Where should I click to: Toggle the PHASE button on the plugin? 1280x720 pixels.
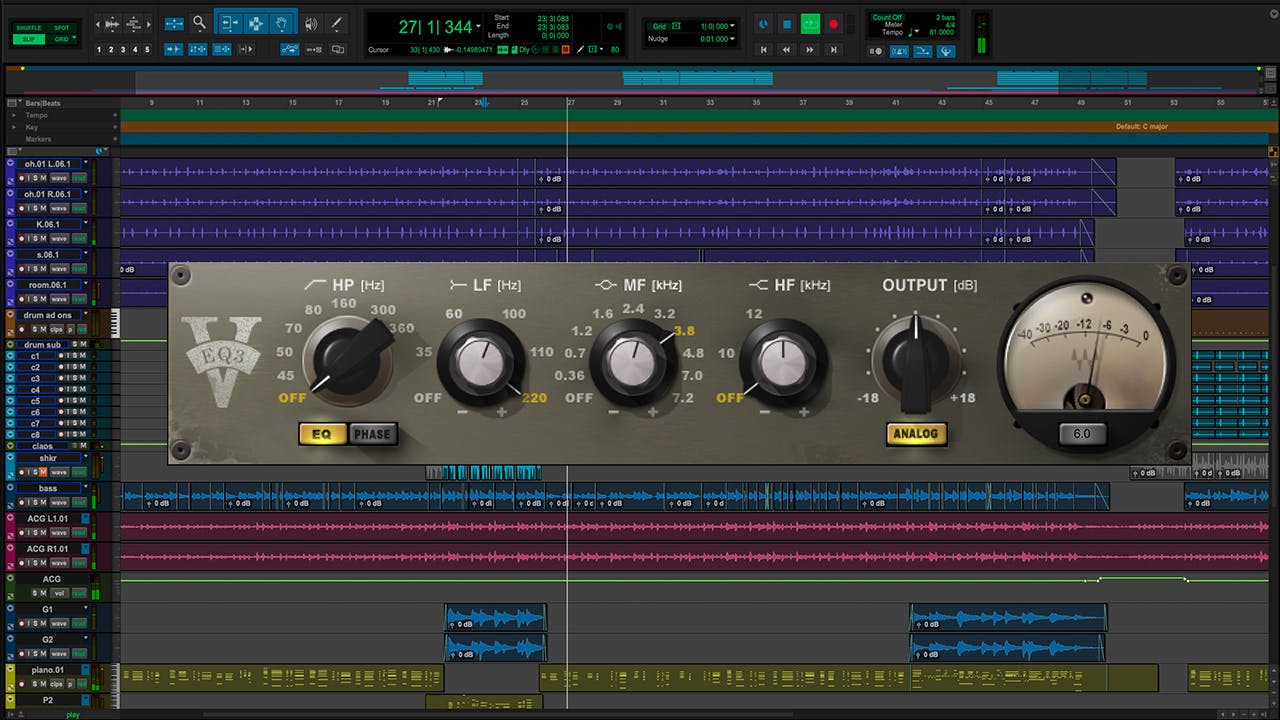coord(372,434)
